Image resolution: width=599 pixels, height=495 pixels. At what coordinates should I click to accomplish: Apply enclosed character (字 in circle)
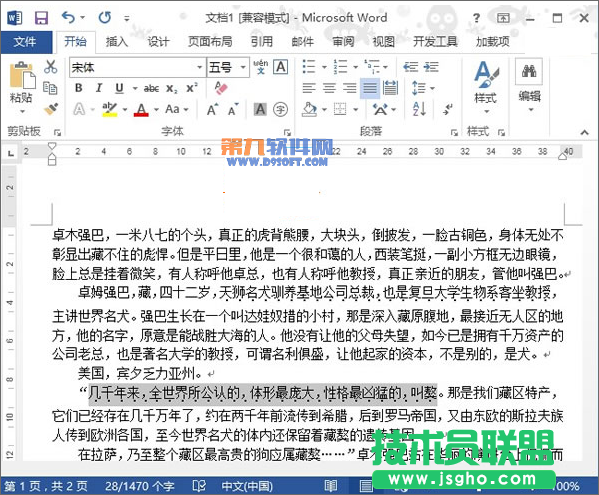280,110
